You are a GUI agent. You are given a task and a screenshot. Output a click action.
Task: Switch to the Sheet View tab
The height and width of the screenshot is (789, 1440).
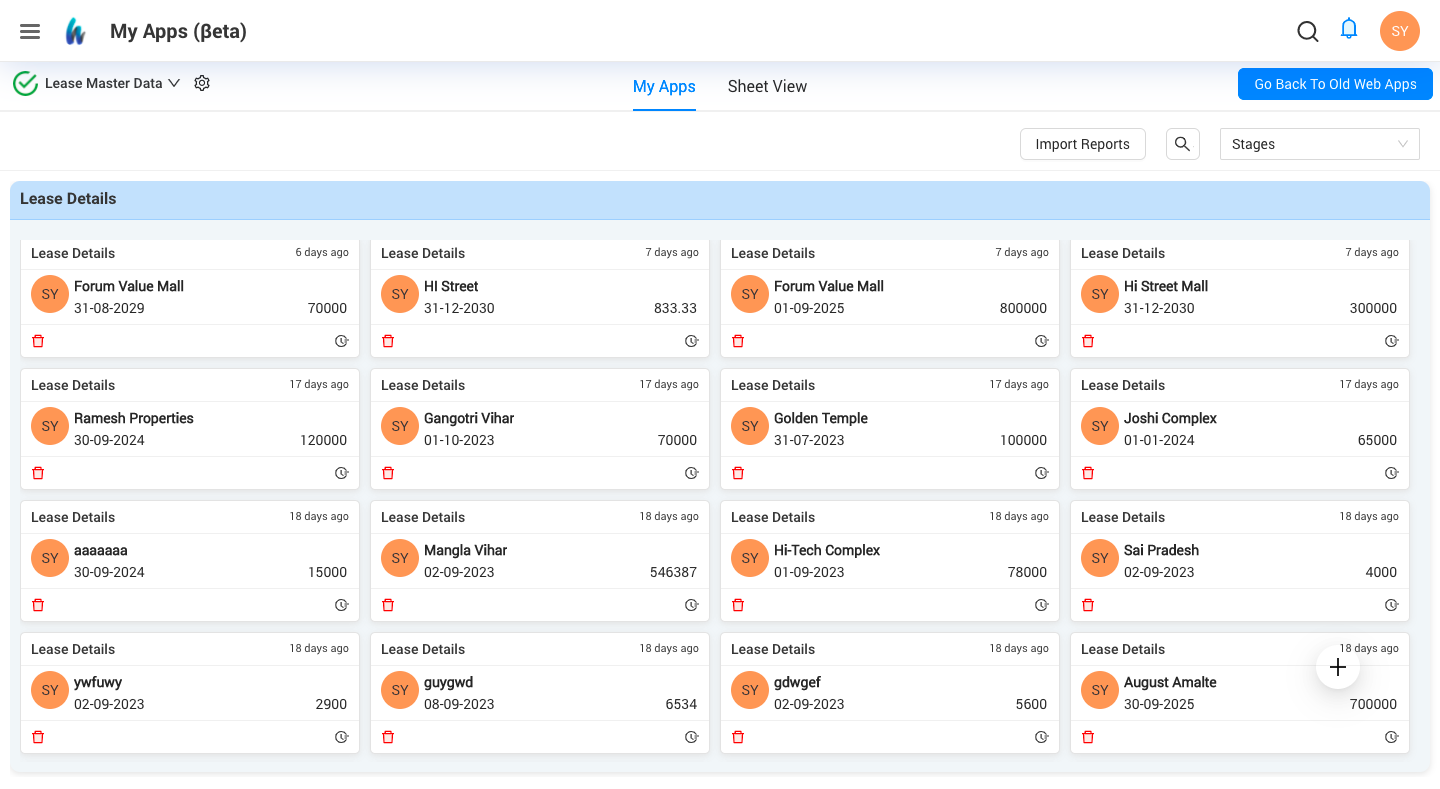[767, 87]
